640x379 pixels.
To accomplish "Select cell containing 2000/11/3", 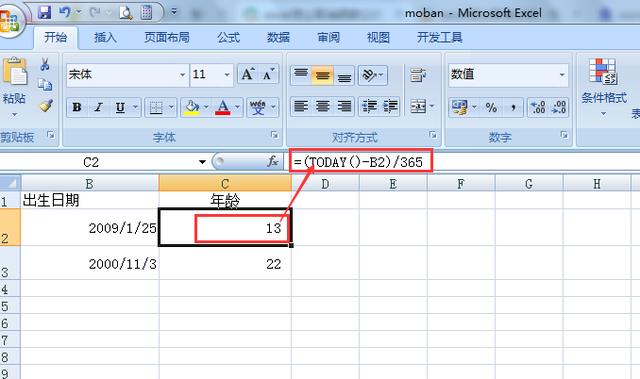I will (90, 263).
